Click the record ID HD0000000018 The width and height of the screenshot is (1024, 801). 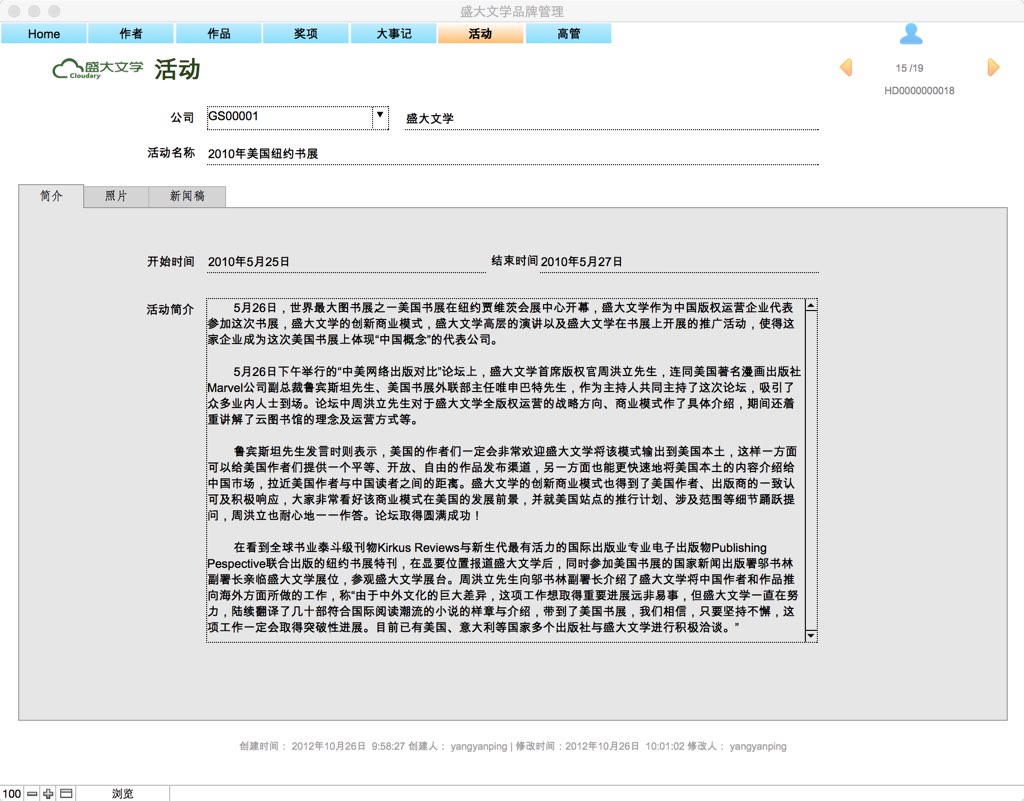[x=919, y=91]
